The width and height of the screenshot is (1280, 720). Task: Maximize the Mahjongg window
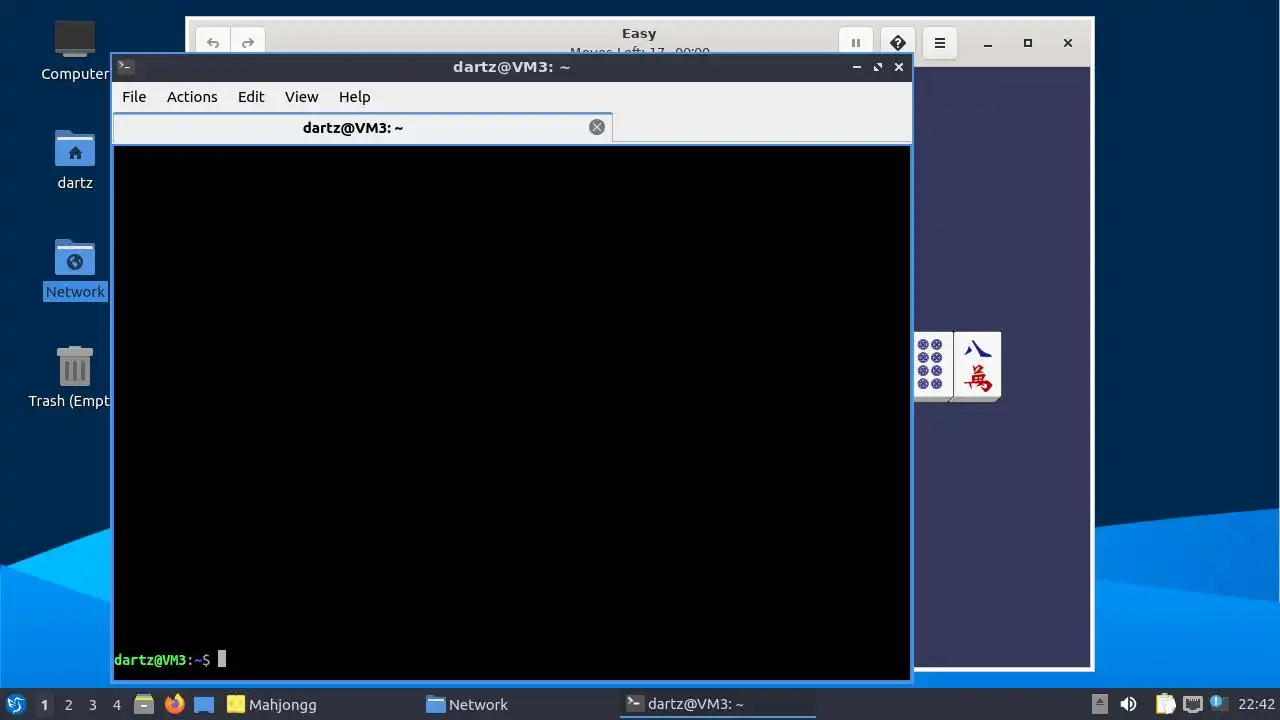coord(1028,43)
